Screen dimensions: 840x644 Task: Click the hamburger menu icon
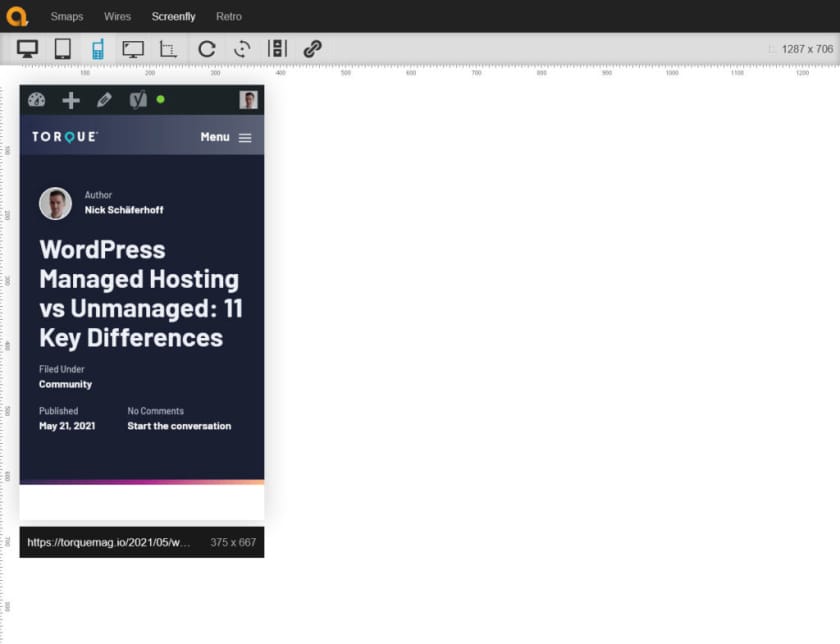tap(245, 138)
